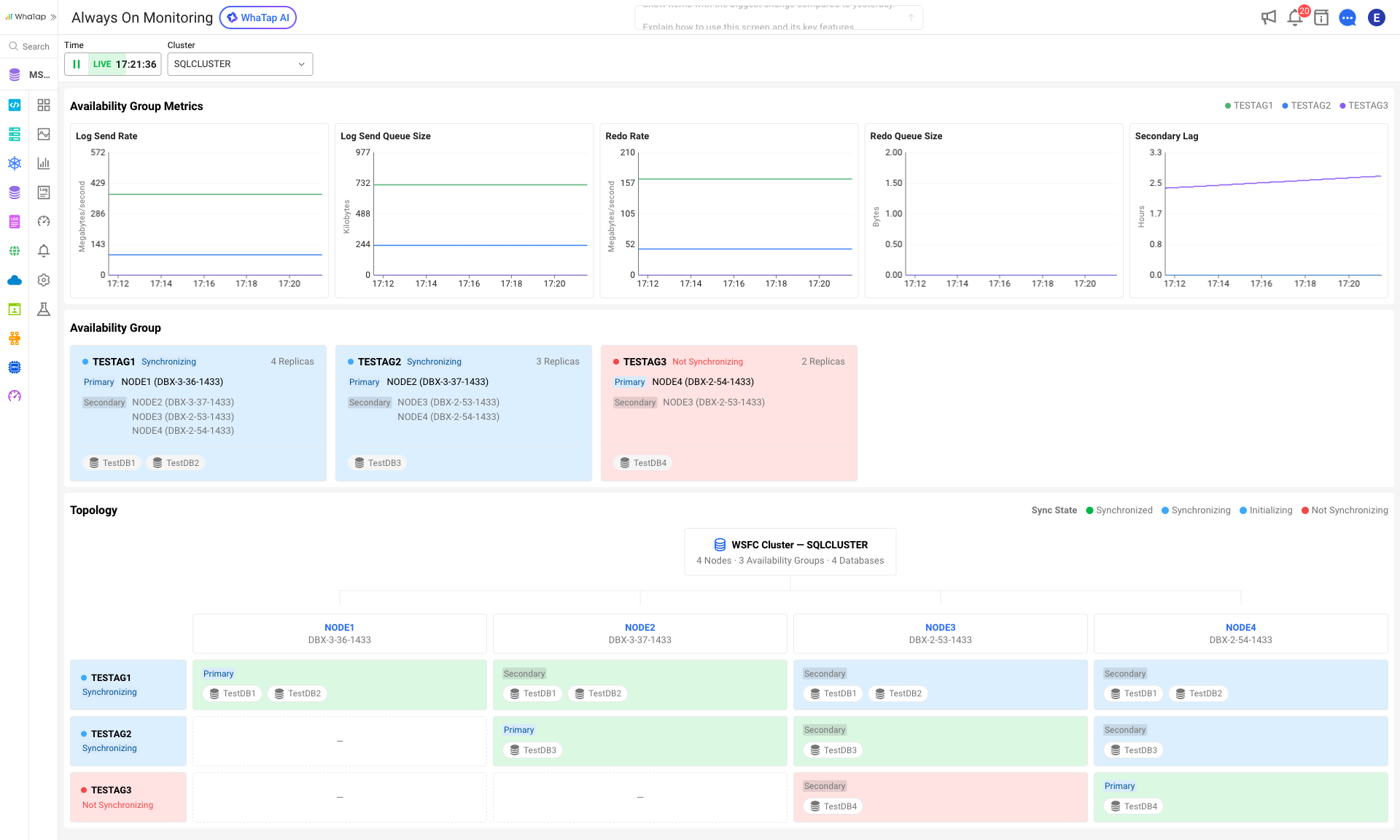Click the WhaTap AI button

(258, 17)
